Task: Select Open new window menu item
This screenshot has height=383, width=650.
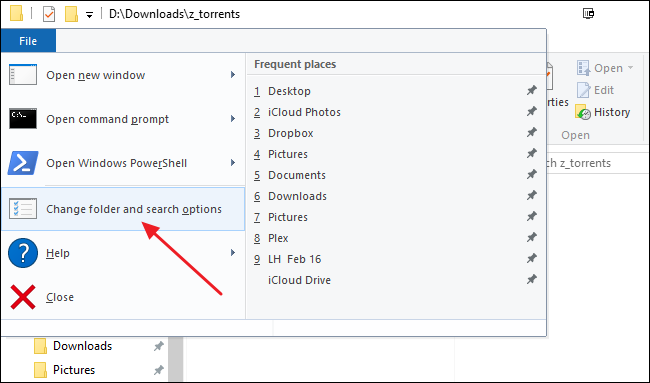Action: 123,75
